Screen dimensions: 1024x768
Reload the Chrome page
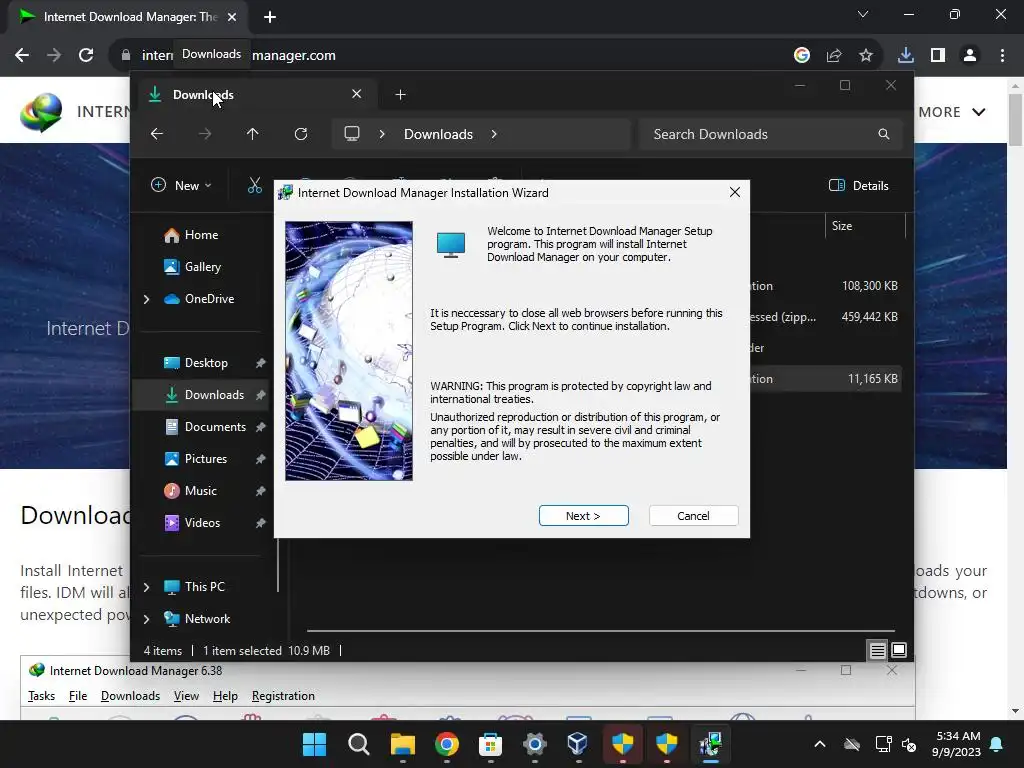point(86,55)
